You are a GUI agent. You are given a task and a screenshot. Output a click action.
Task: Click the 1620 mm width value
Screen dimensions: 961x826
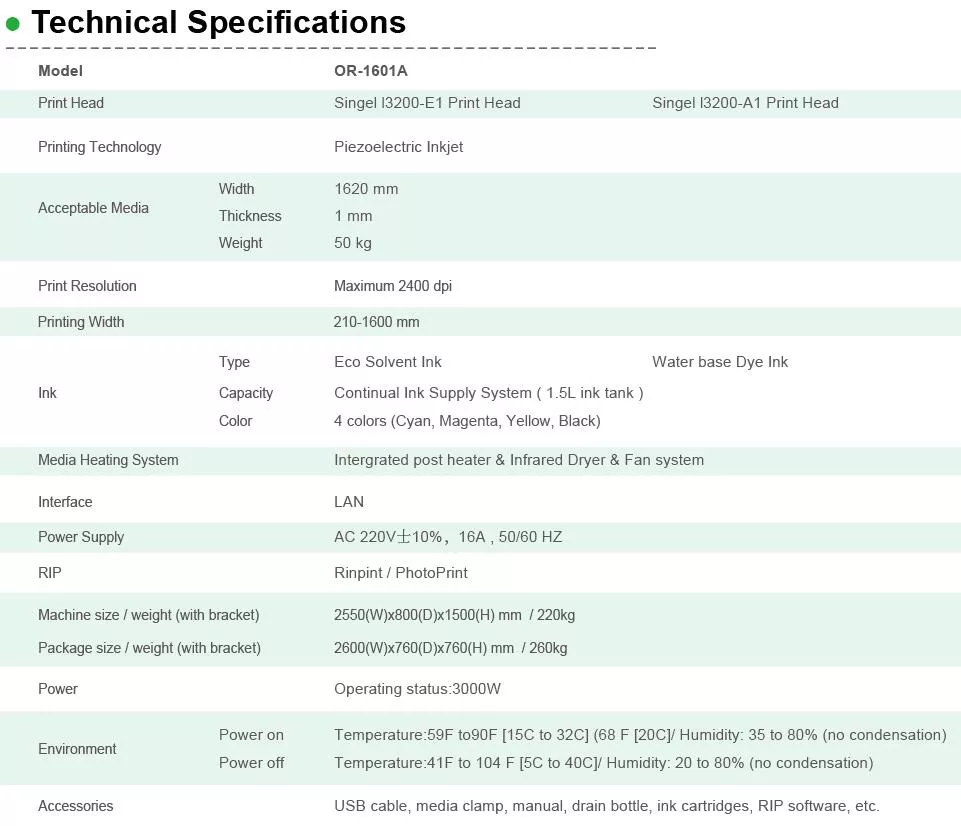click(x=366, y=189)
